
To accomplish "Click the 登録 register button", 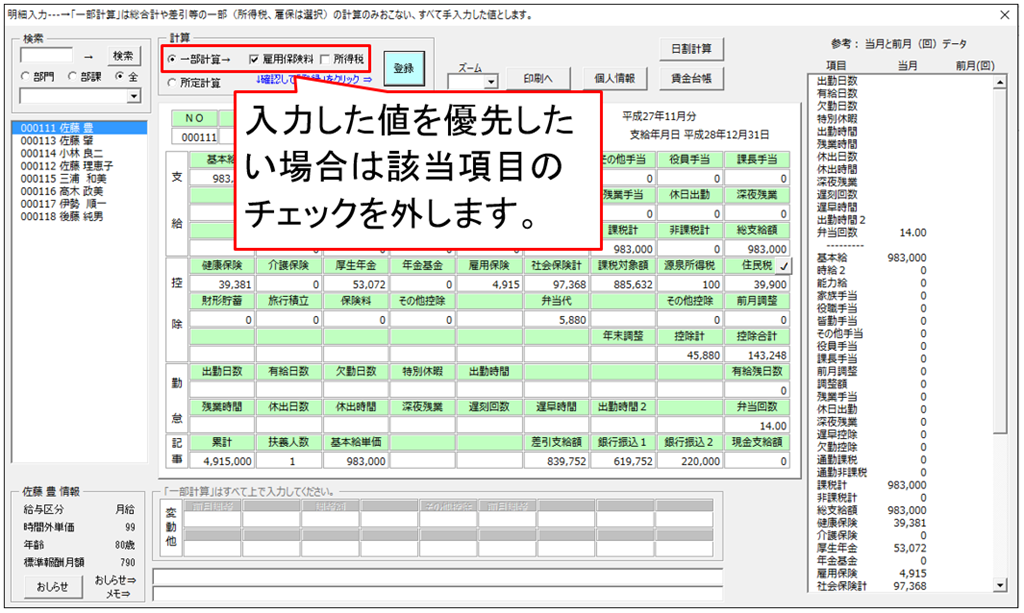I will pos(404,68).
